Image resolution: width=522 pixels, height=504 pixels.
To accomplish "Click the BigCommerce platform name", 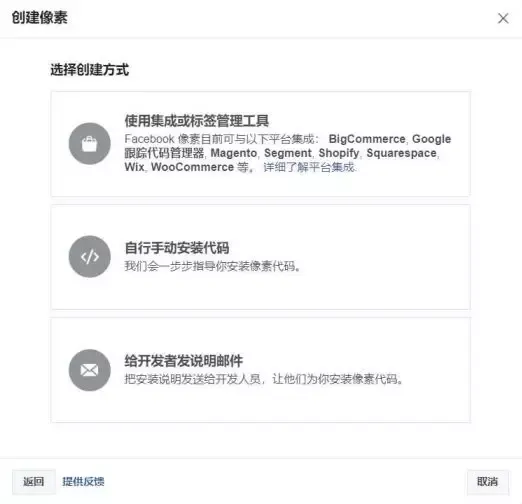I will click(x=367, y=139).
